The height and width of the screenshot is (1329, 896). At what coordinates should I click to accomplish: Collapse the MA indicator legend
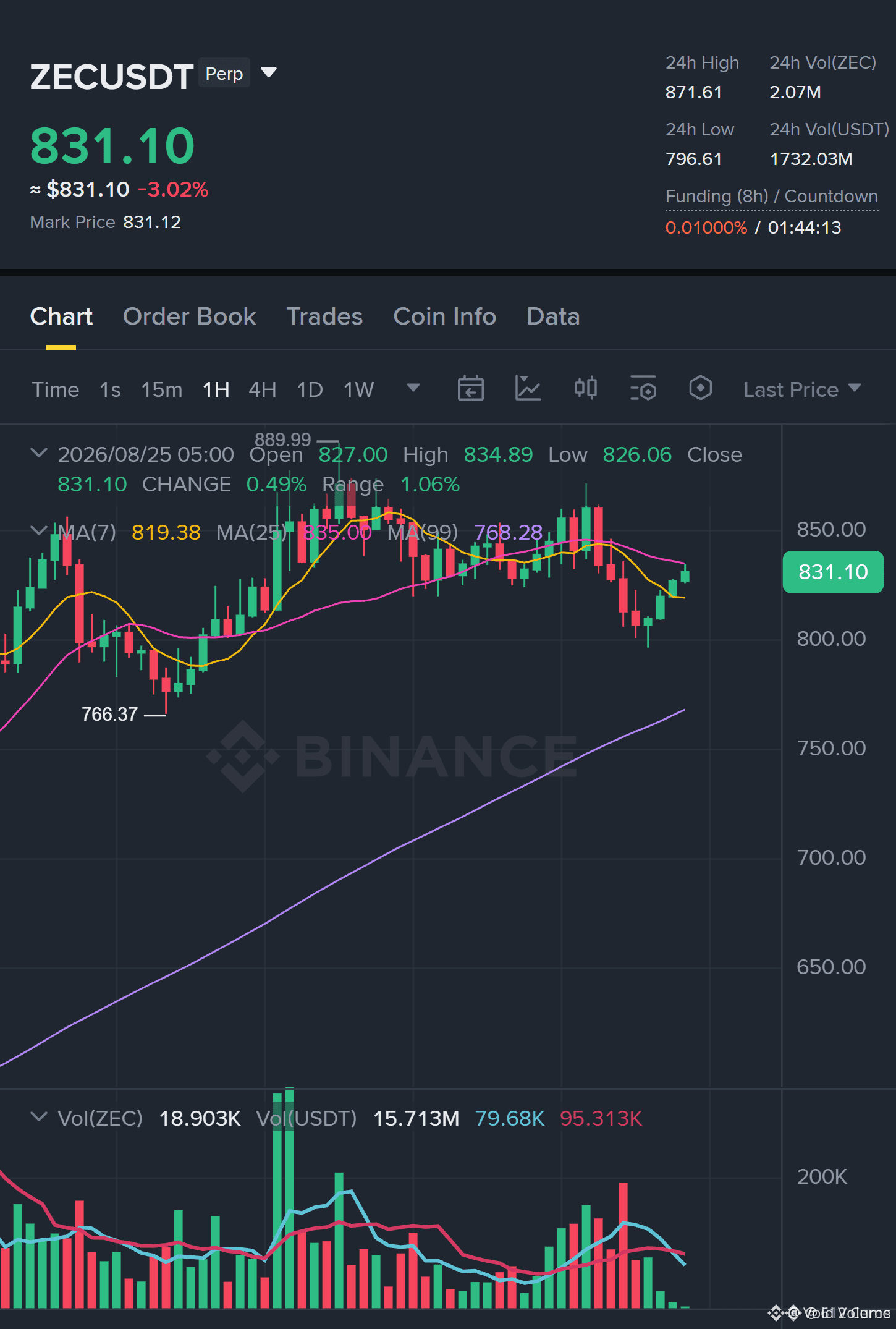click(x=39, y=531)
